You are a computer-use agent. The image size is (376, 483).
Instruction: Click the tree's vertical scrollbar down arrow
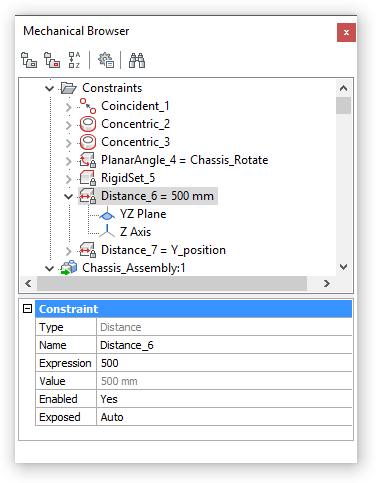tap(343, 267)
